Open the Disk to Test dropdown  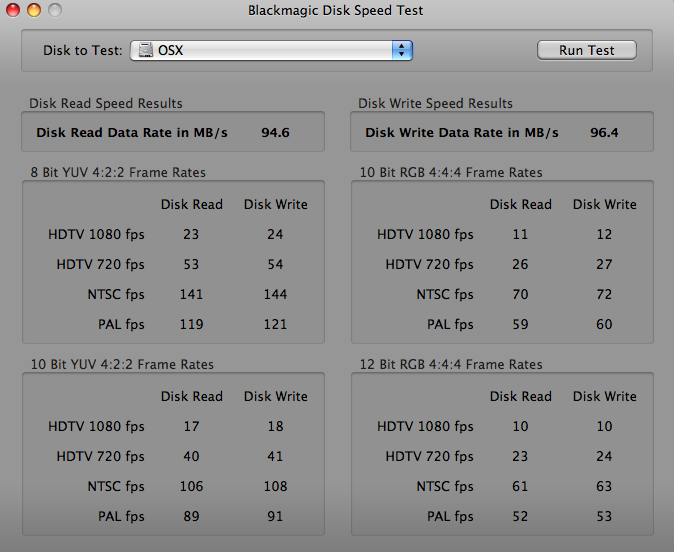(271, 50)
